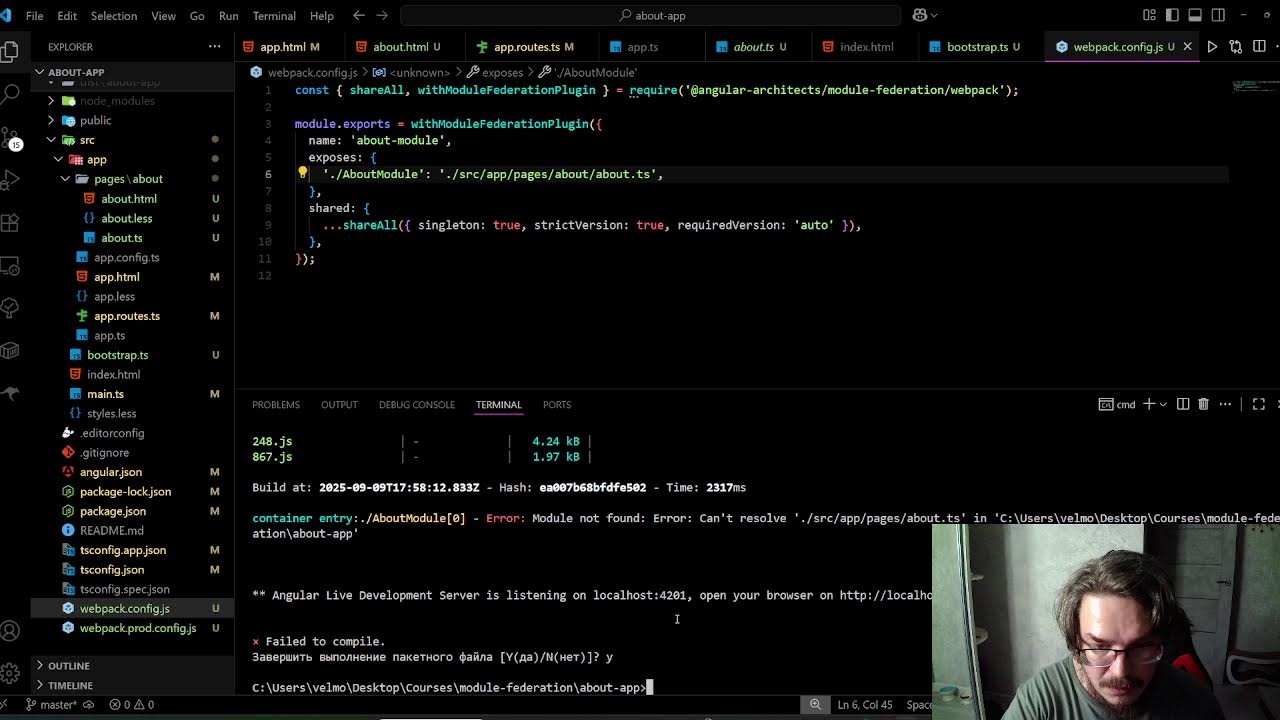Viewport: 1280px width, 720px height.
Task: Open the Search view in activity bar
Action: coord(10,93)
